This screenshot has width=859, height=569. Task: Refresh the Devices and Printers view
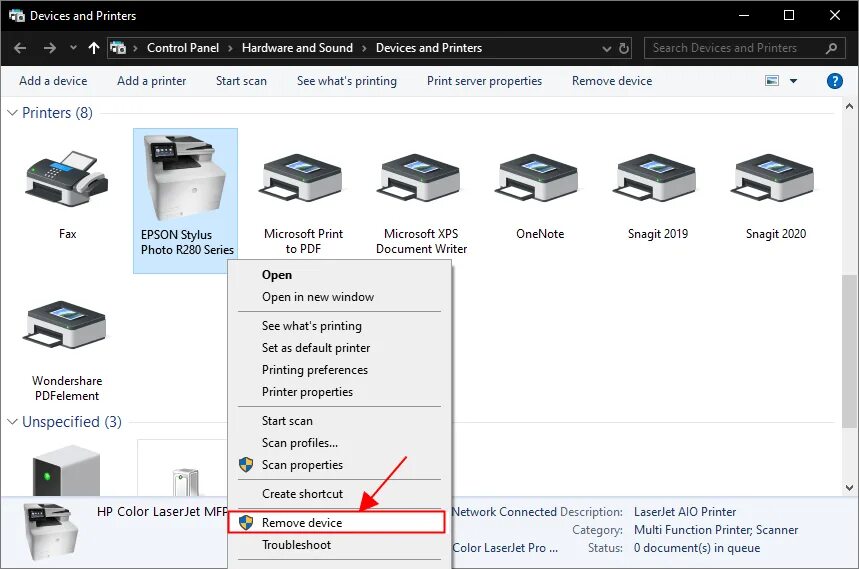[x=623, y=48]
